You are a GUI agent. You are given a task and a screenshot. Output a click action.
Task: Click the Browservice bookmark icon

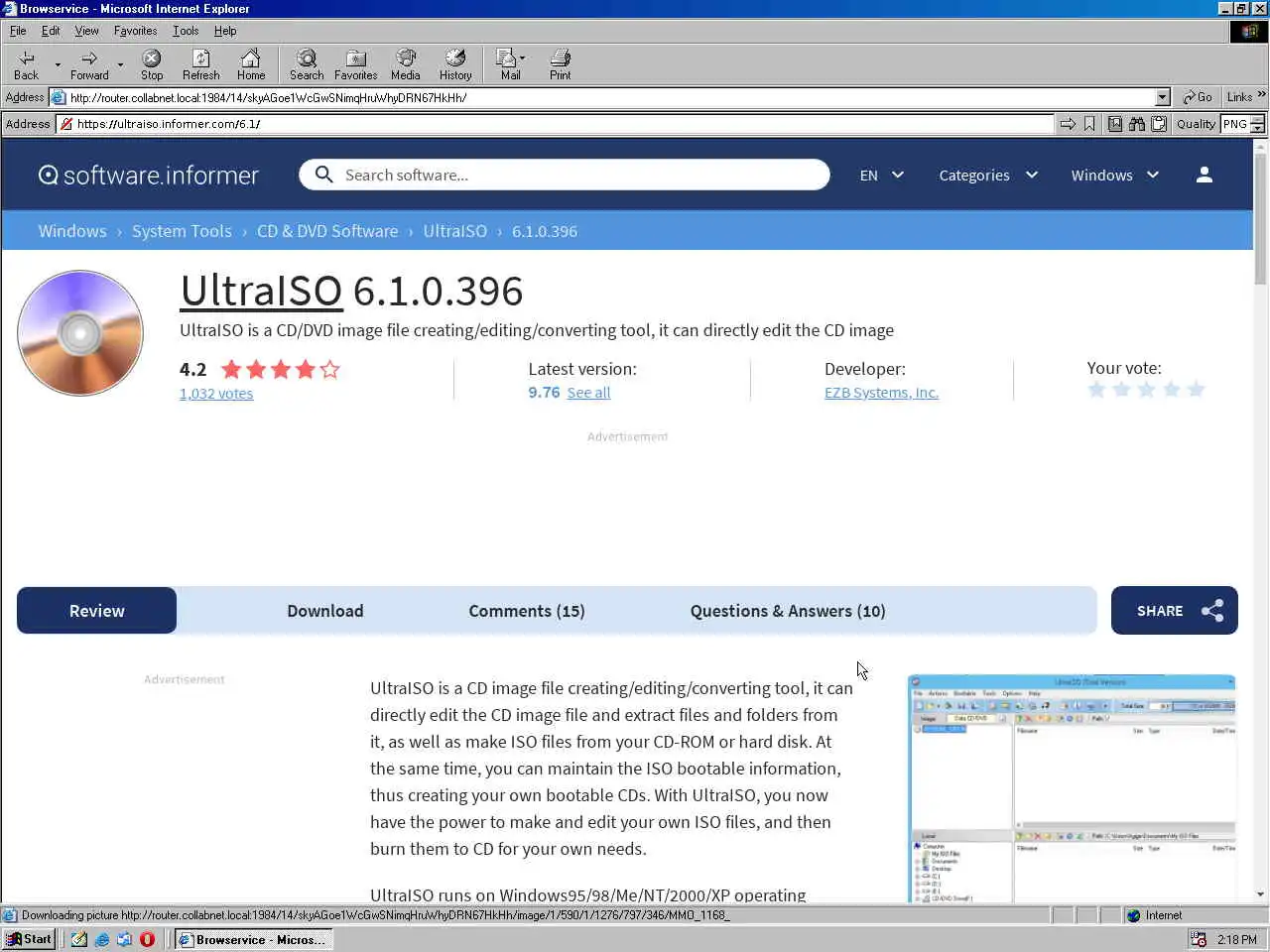pyautogui.click(x=1089, y=124)
